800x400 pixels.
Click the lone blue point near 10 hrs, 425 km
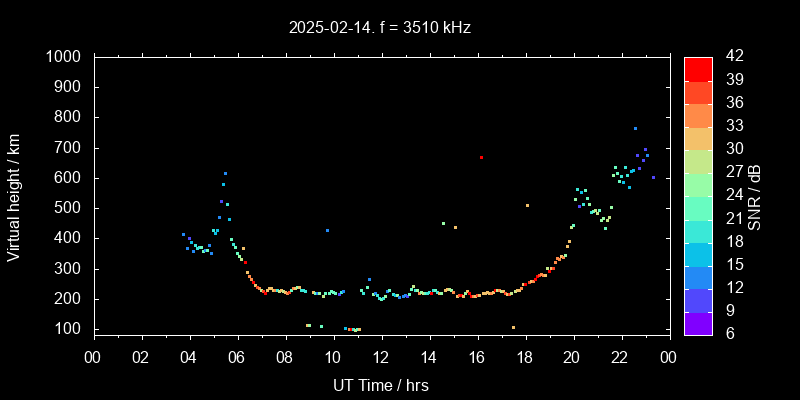327,230
